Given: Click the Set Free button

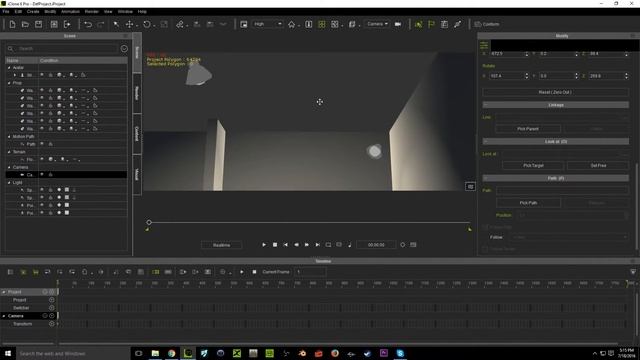Looking at the screenshot, I should pyautogui.click(x=598, y=166).
